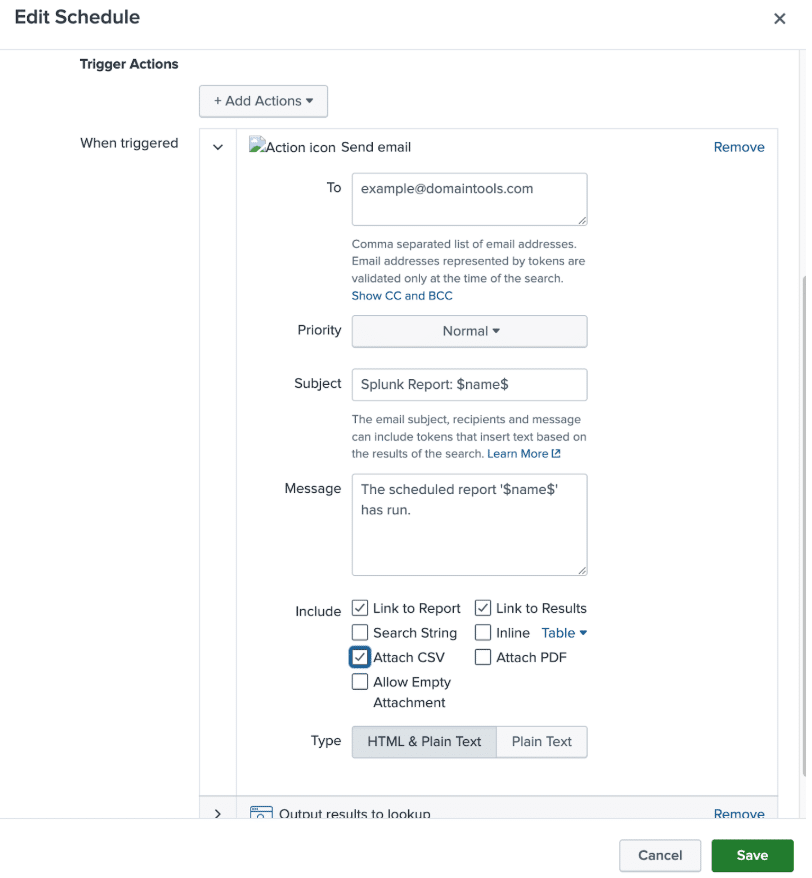Click the Save button
Image resolution: width=812 pixels, height=878 pixels.
click(752, 855)
